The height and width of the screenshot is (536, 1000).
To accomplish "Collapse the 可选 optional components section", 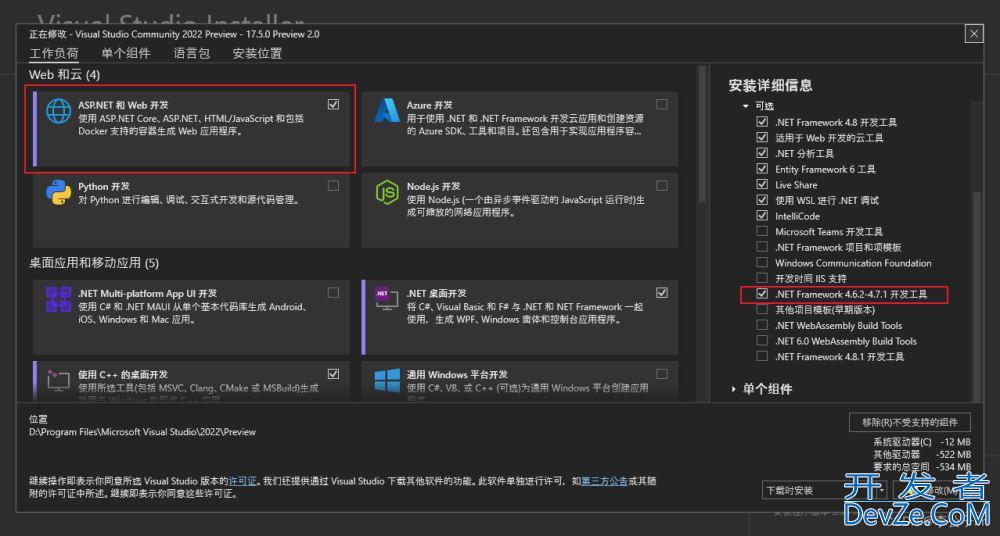I will (x=746, y=106).
